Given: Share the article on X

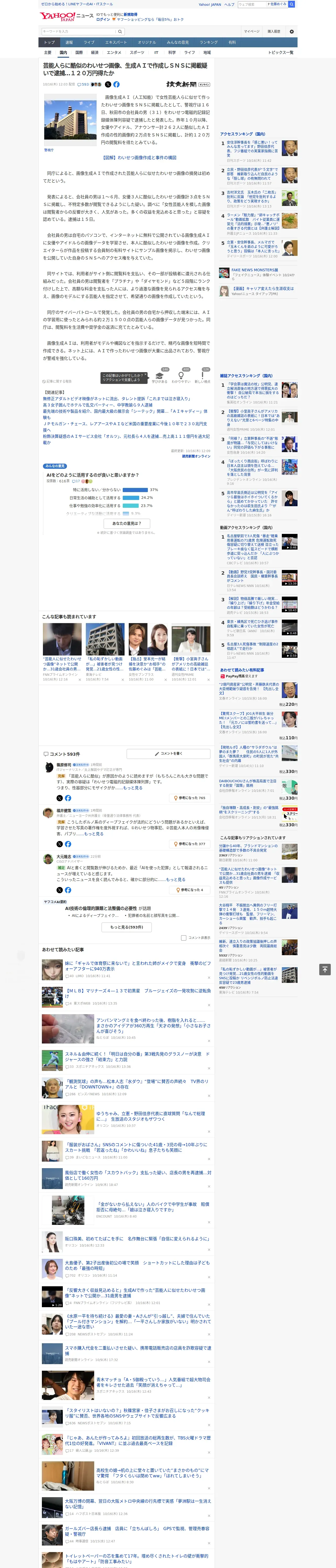Looking at the screenshot, I should pyautogui.click(x=108, y=85).
